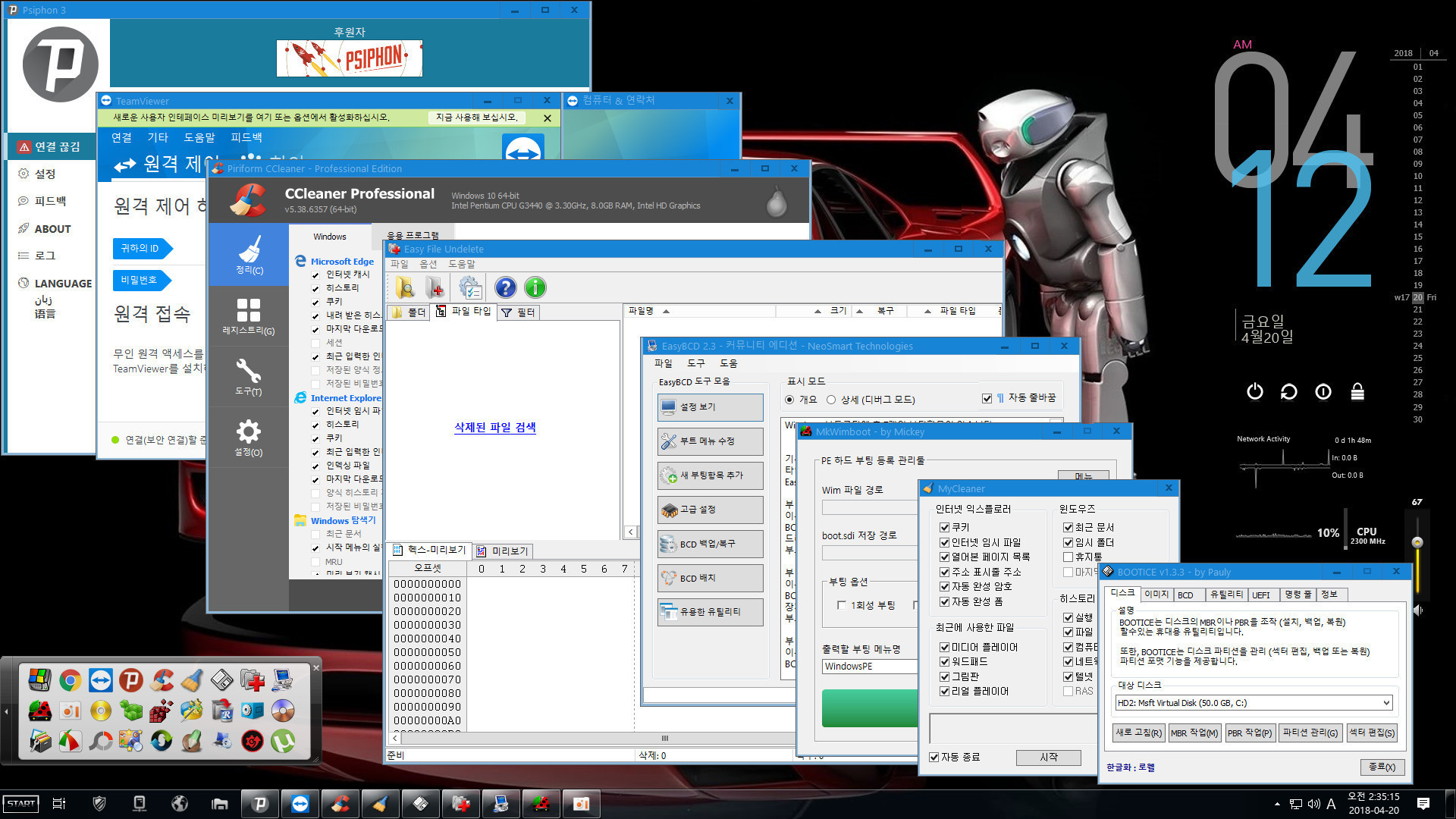The width and height of the screenshot is (1456, 819).
Task: Toggle 인터넷 임시 파일 checkbox in MyCleaner
Action: point(945,542)
